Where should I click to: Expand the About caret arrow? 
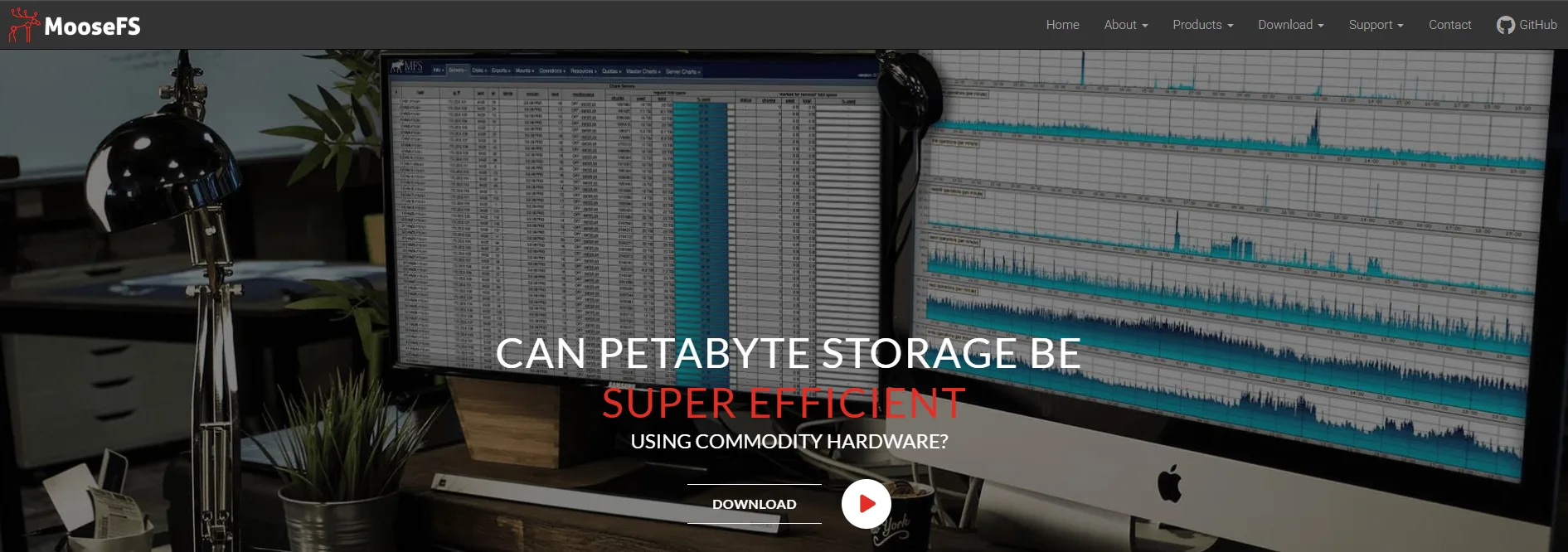coord(1145,26)
